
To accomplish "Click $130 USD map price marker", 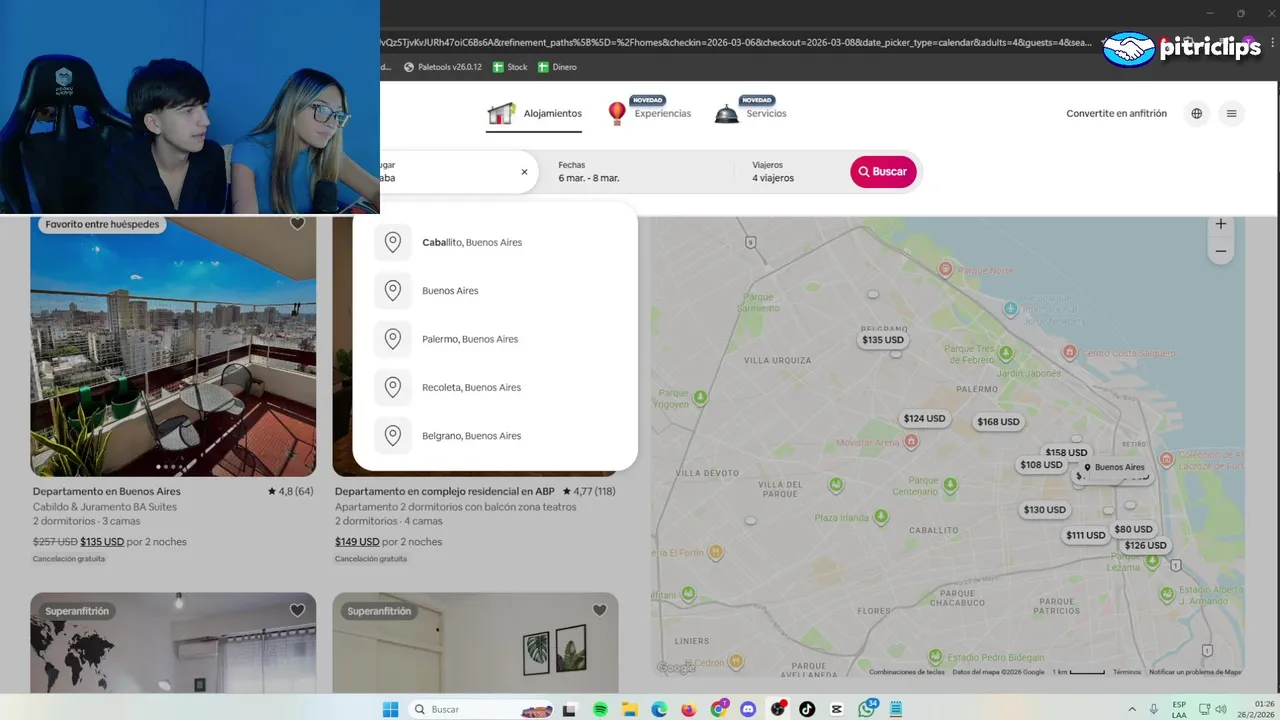I will point(1045,510).
